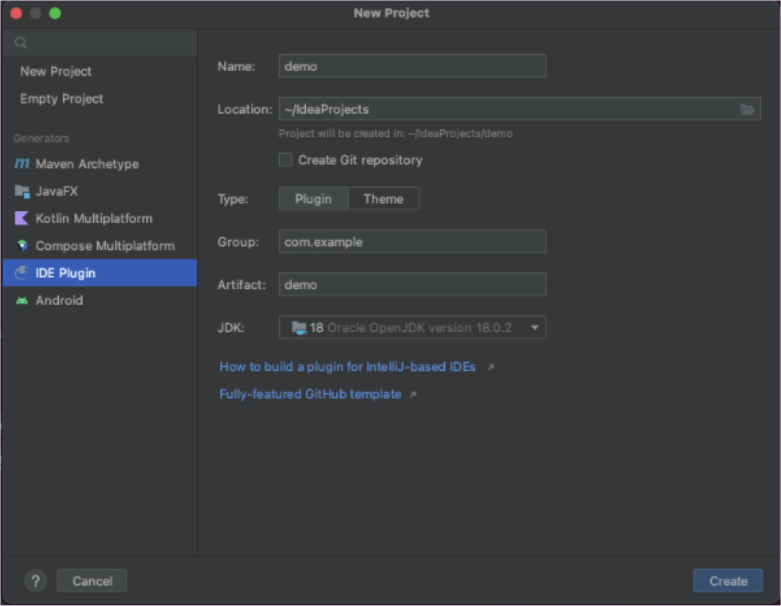Click the search magnifier icon
Viewport: 781px width, 606px height.
click(x=20, y=43)
